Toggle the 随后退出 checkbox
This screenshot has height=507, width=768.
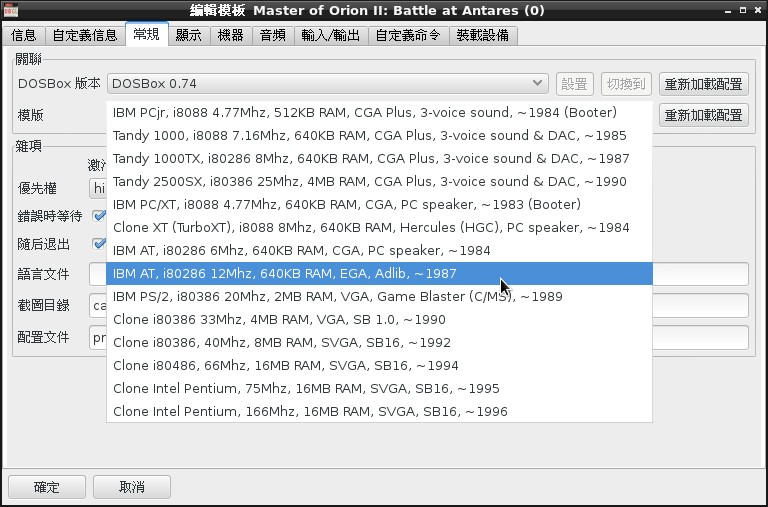point(100,243)
